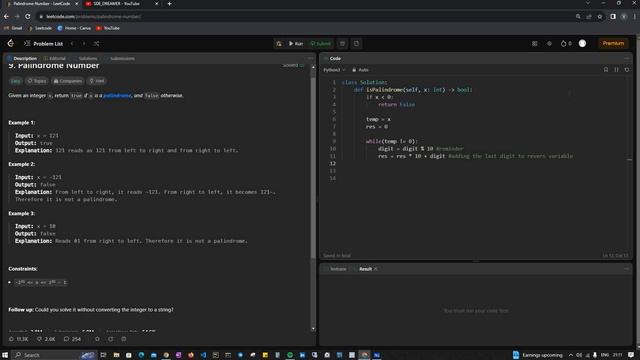This screenshot has height=360, width=640.
Task: Click the Premium button
Action: point(613,43)
